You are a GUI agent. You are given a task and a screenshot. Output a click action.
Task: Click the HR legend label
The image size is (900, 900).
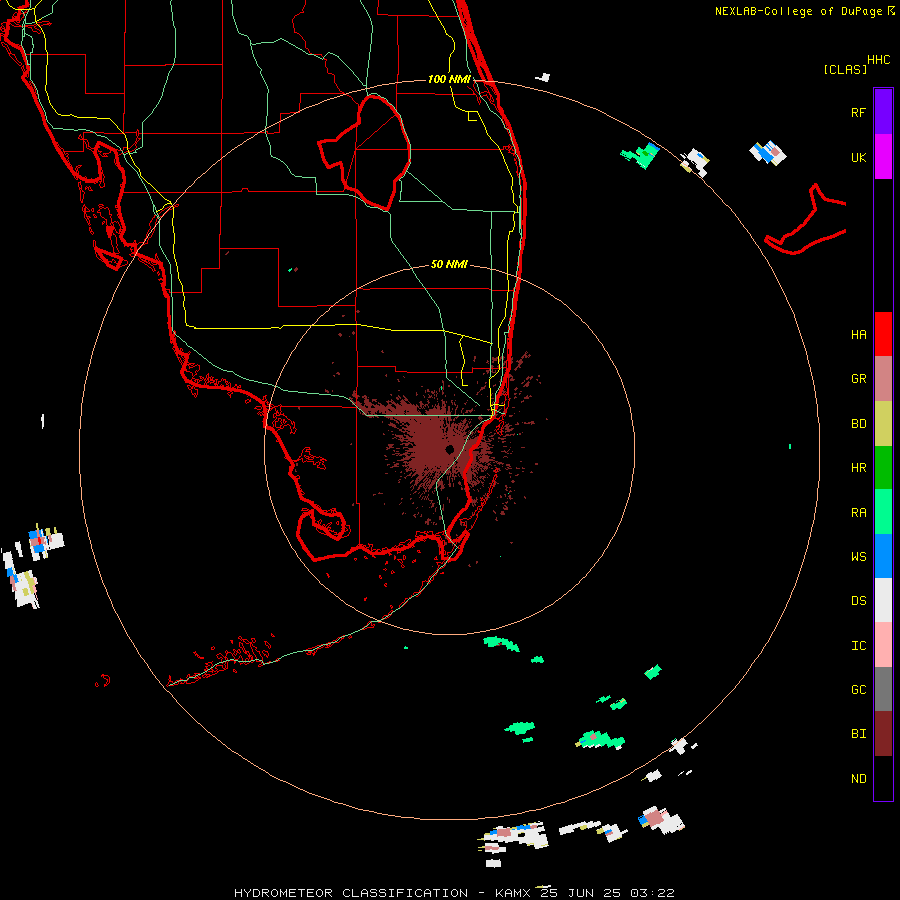click(x=858, y=468)
